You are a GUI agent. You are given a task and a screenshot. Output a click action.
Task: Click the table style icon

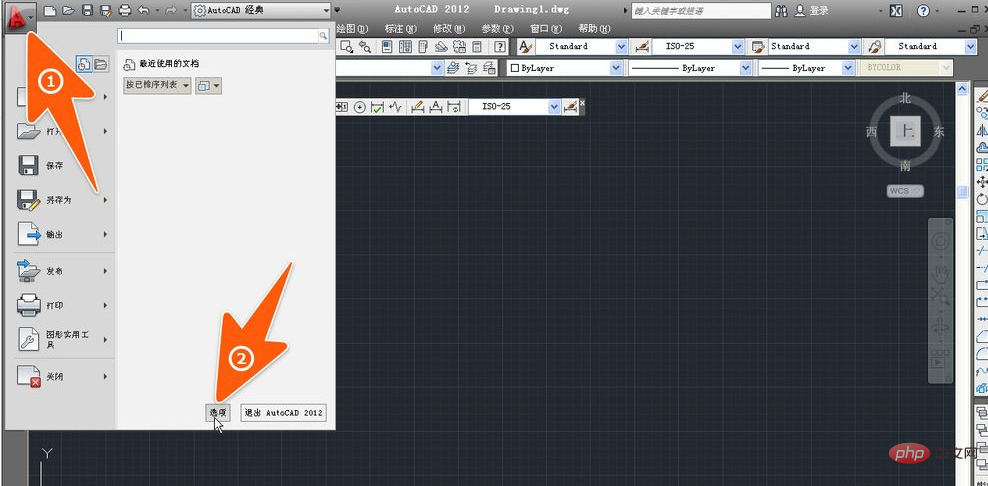pos(759,47)
